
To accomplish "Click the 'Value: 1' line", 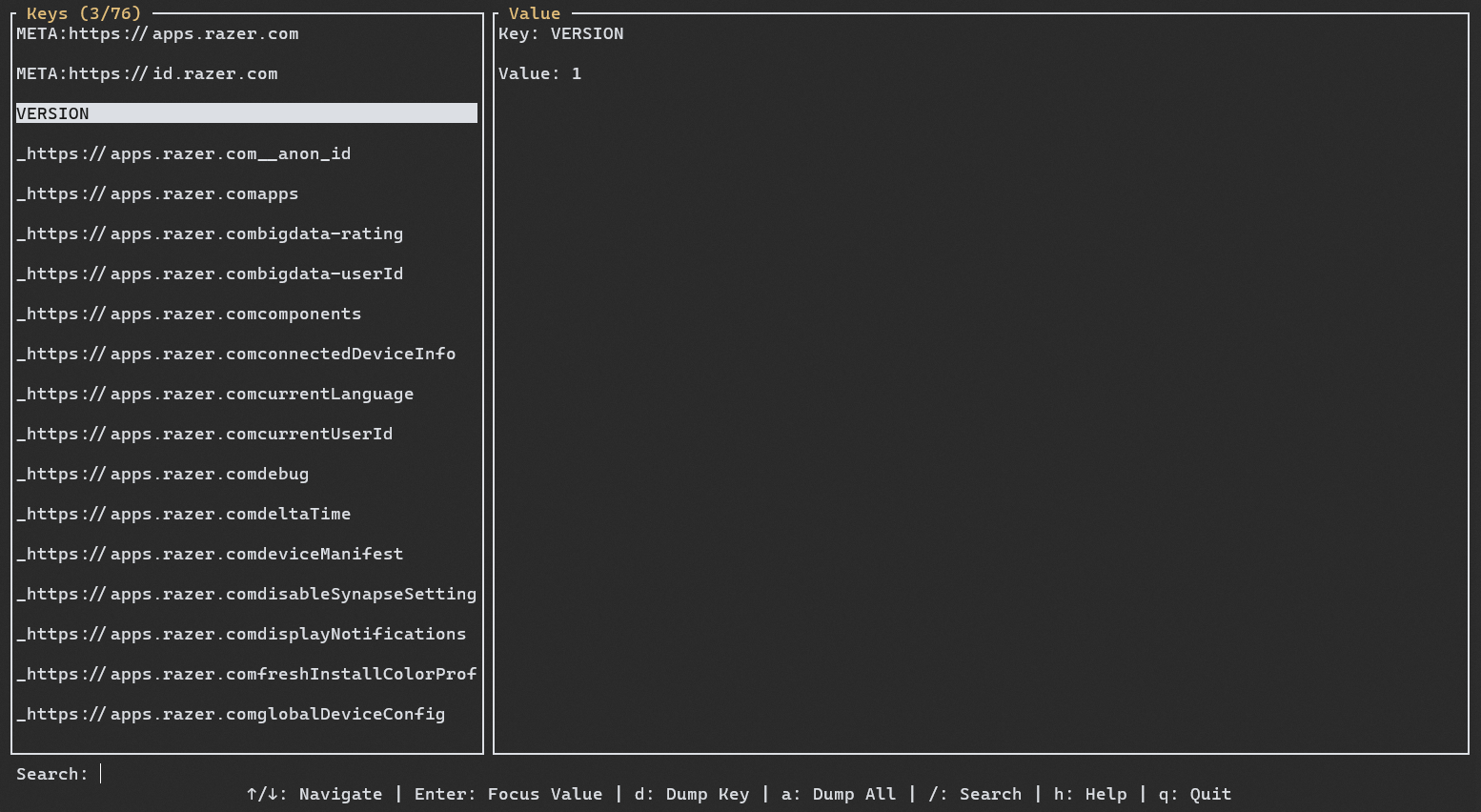I will (x=540, y=74).
